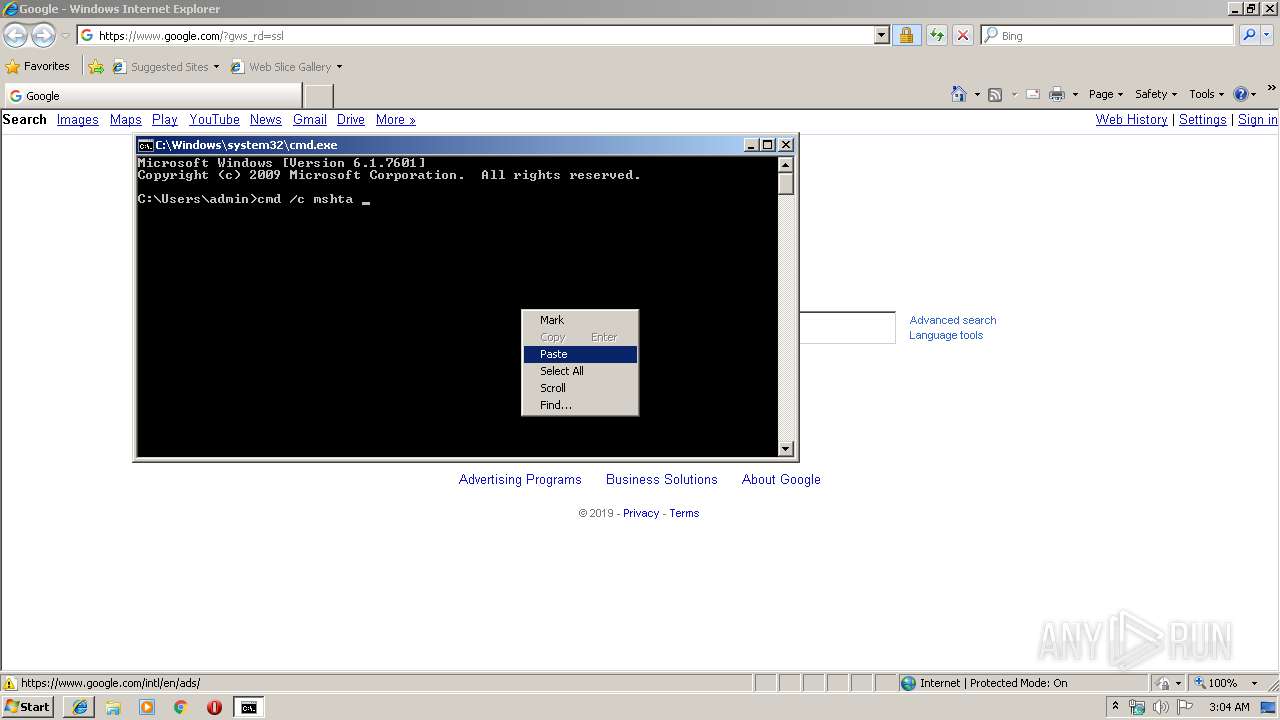The height and width of the screenshot is (720, 1280).
Task: Open the About Google link
Action: coord(781,479)
